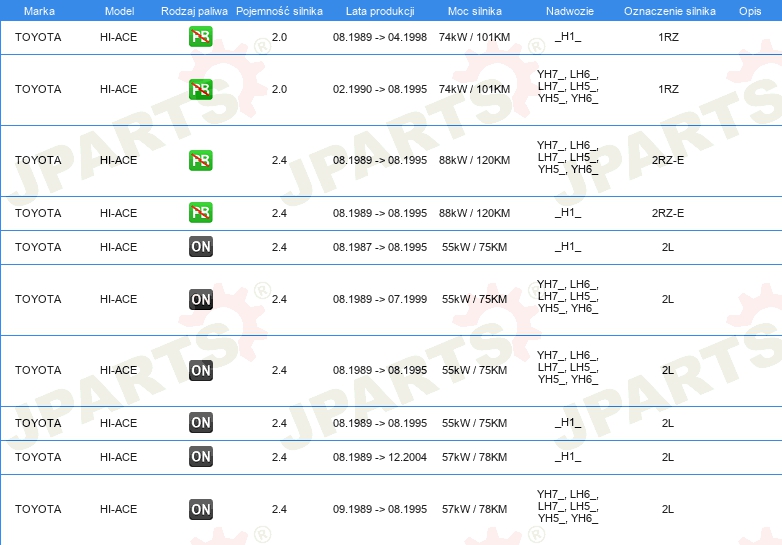782x545 pixels.
Task: Click HI-ACE in the 02.1990 row
Action: pyautogui.click(x=118, y=89)
